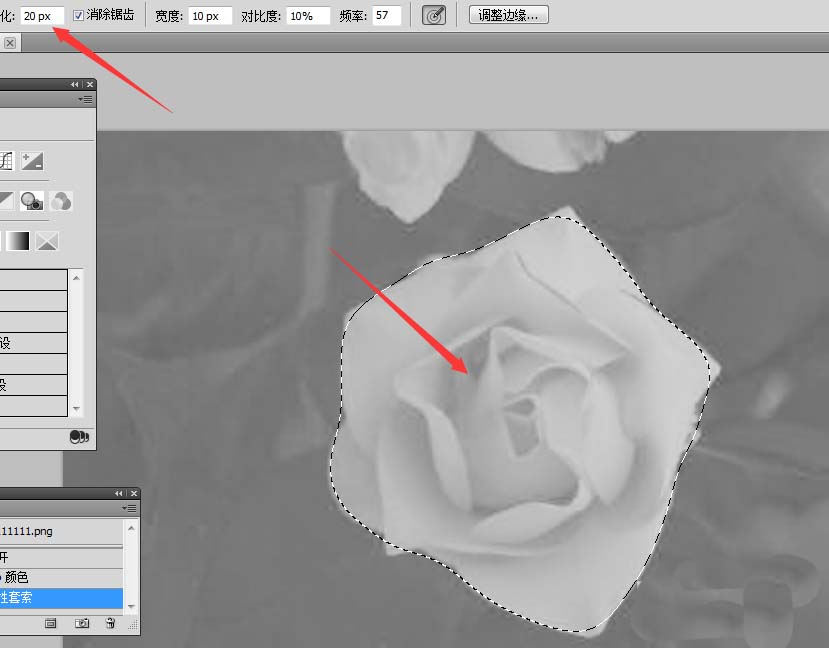Click the 调整边缘... button
The height and width of the screenshot is (648, 829).
(509, 15)
